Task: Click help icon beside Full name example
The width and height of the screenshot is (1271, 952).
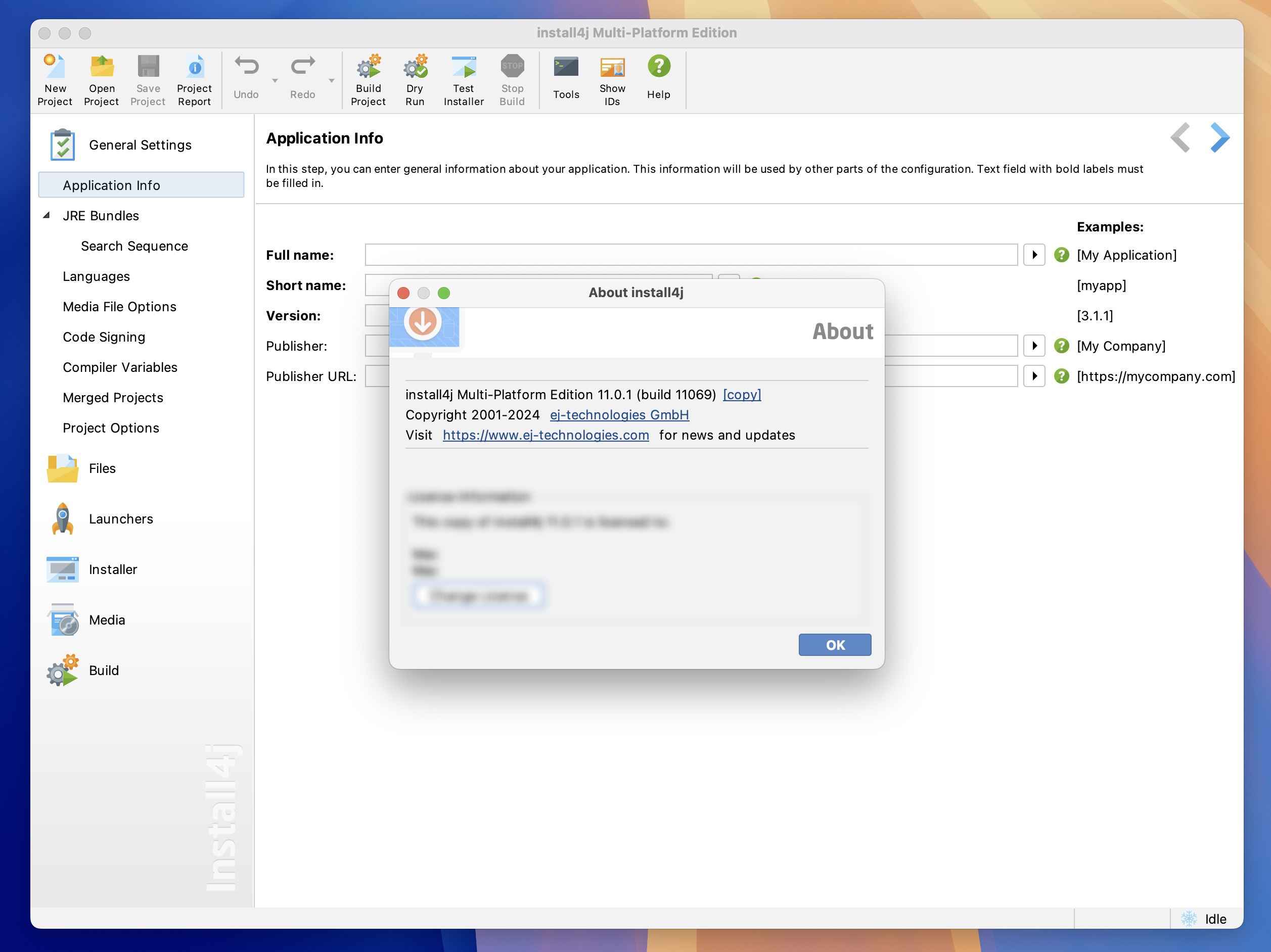Action: [1061, 255]
